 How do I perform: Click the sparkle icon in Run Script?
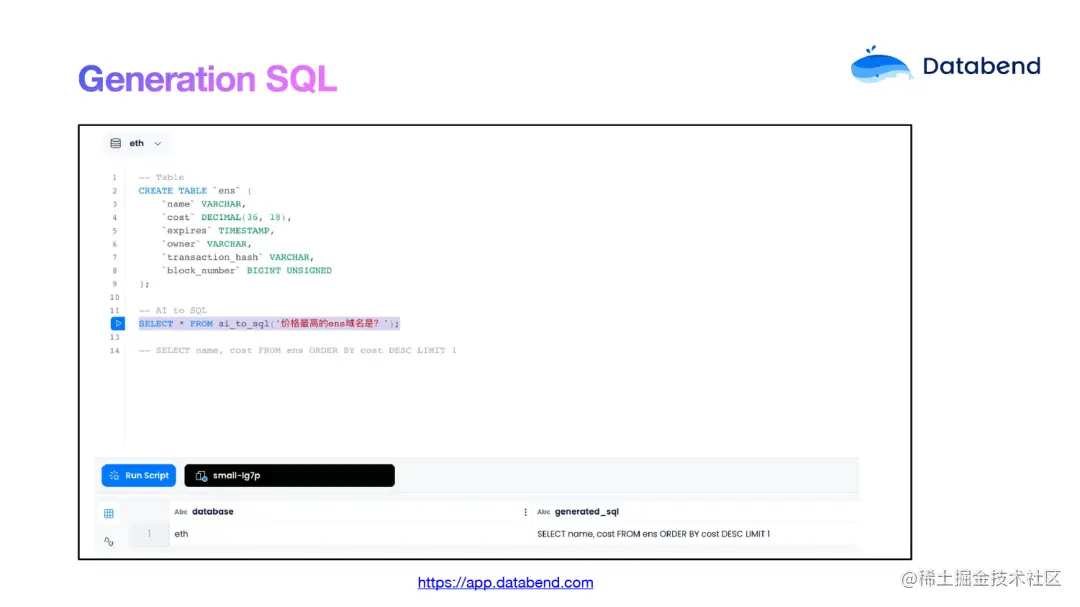(x=114, y=475)
